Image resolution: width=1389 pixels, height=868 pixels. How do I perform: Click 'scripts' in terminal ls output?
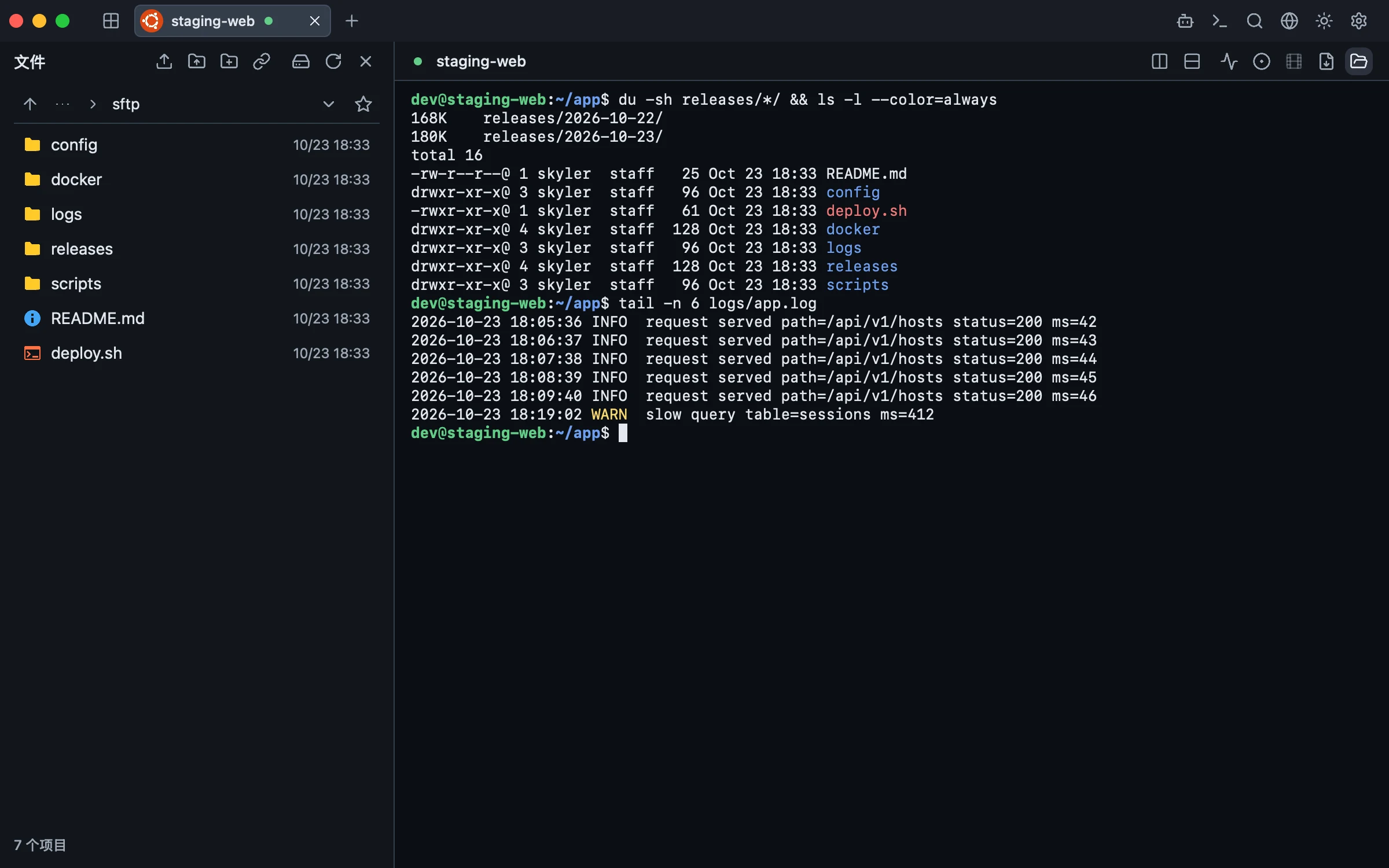(x=857, y=285)
